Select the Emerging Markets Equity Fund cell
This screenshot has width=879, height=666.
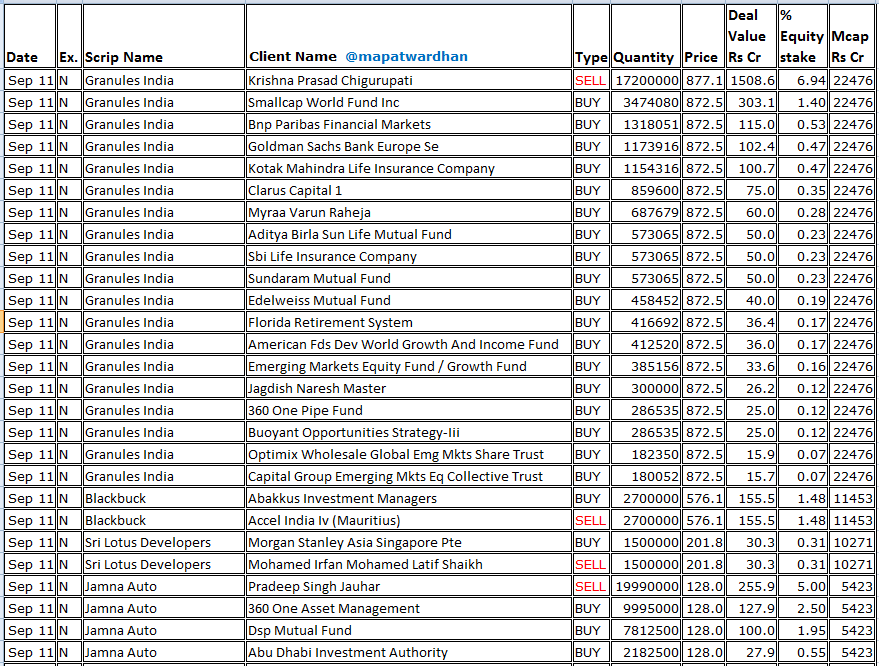pyautogui.click(x=409, y=366)
